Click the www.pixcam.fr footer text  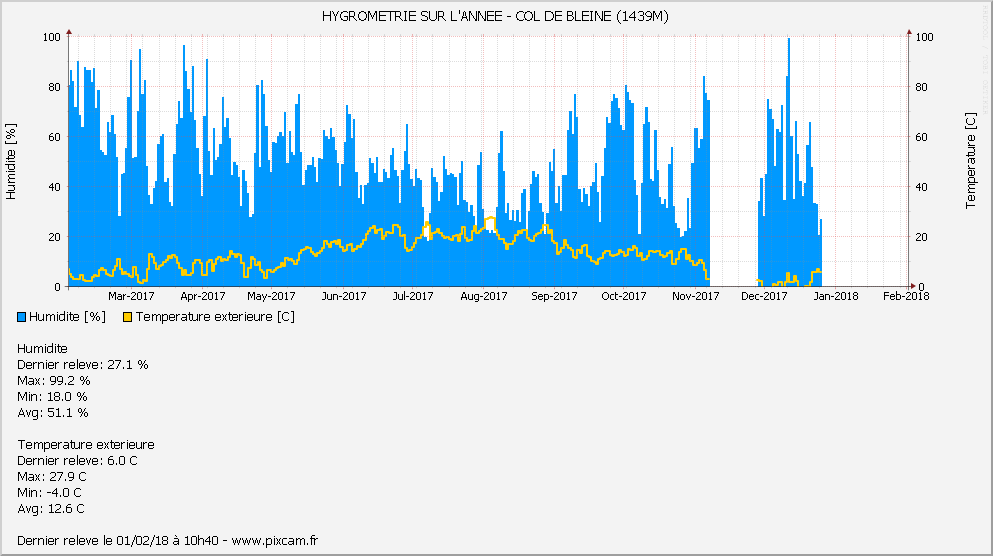(x=274, y=541)
